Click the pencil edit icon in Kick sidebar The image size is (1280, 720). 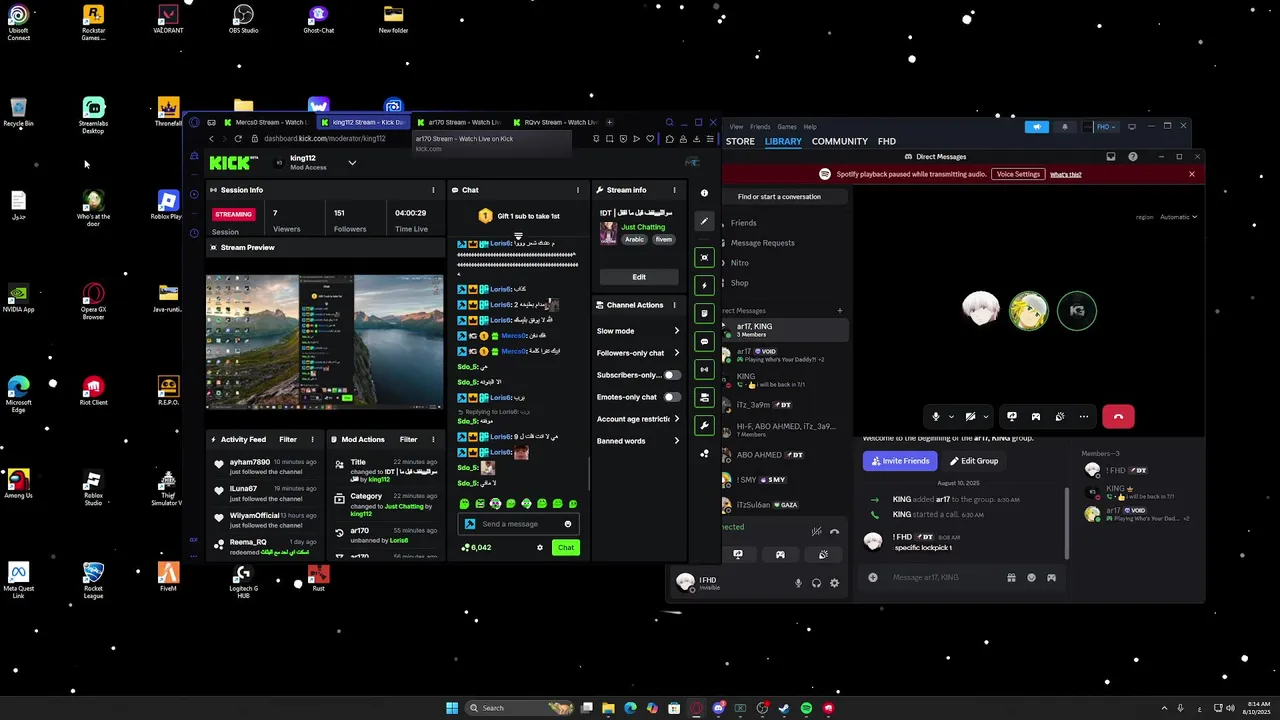(x=704, y=221)
